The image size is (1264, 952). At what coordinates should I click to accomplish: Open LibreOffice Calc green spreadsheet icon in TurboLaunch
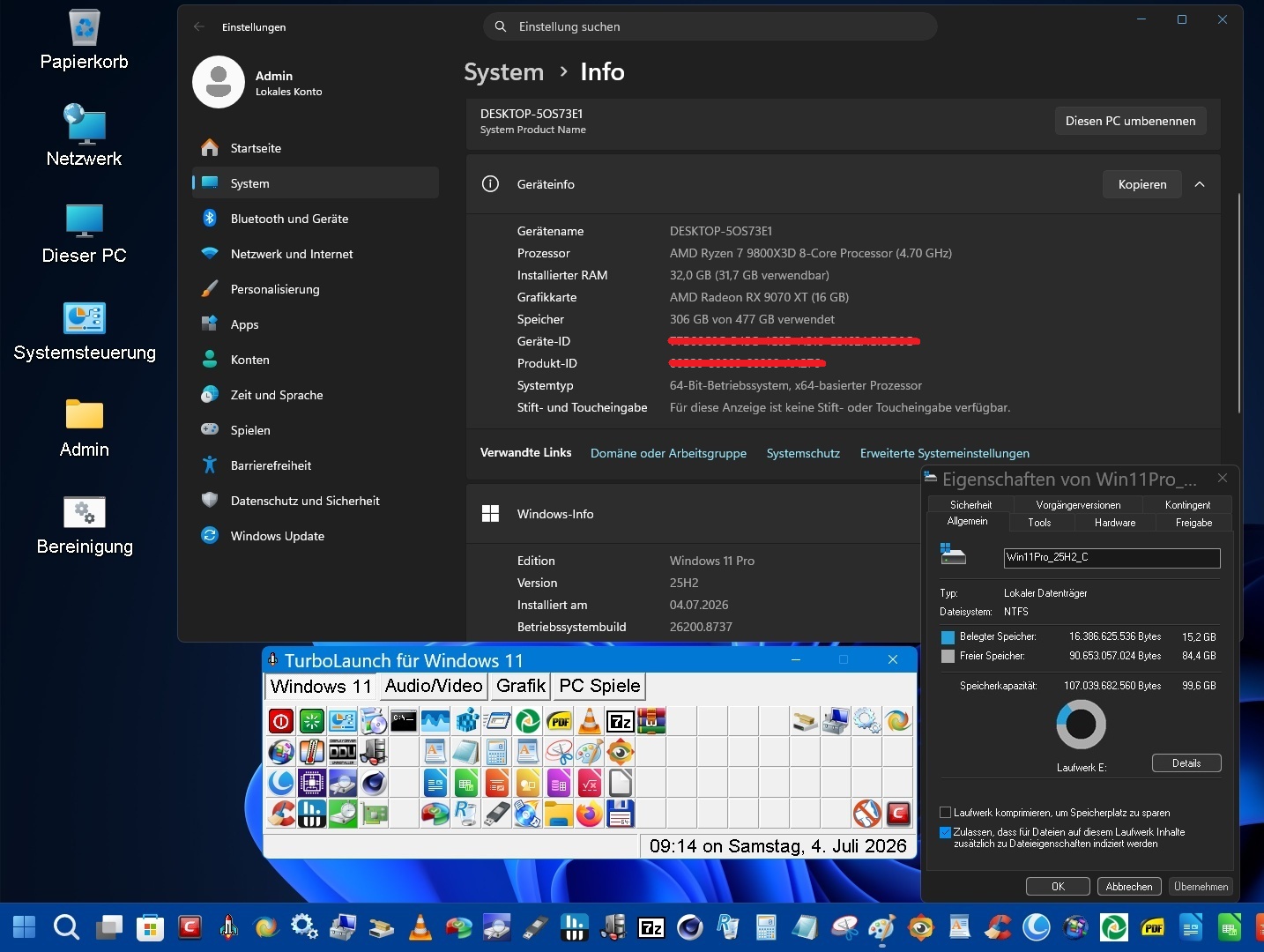point(466,783)
